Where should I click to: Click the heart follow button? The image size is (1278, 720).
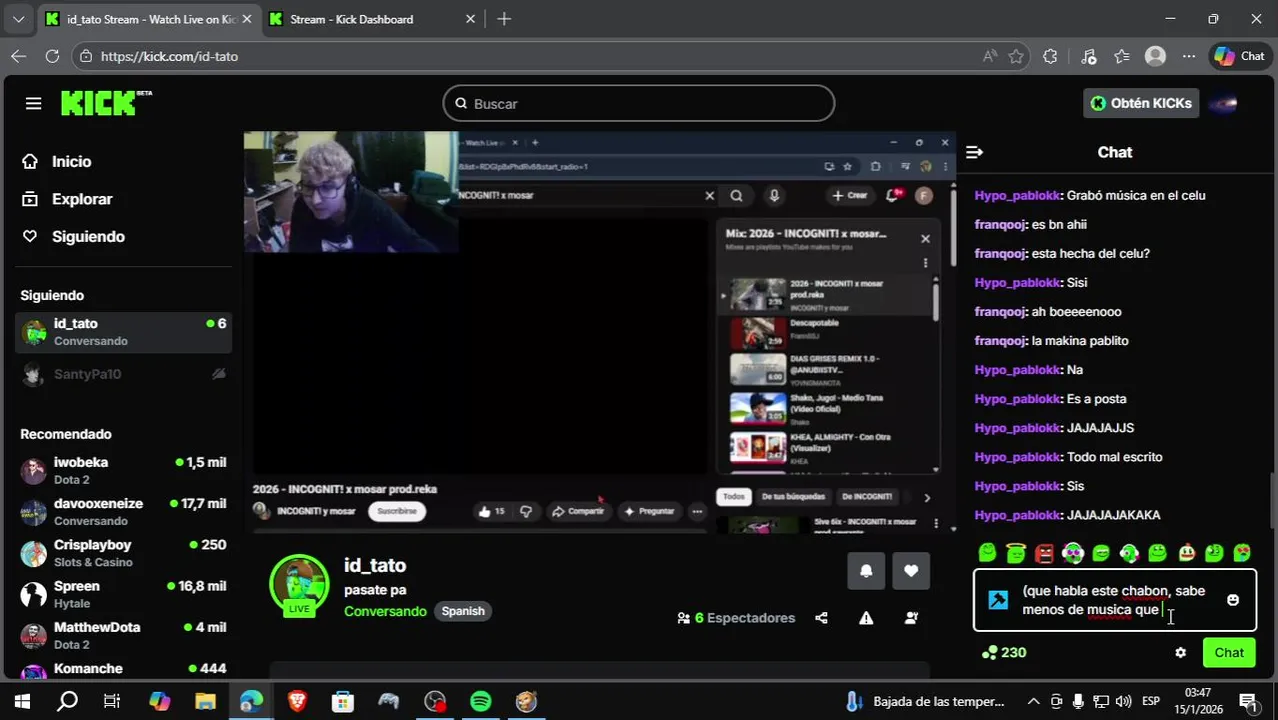tap(911, 571)
